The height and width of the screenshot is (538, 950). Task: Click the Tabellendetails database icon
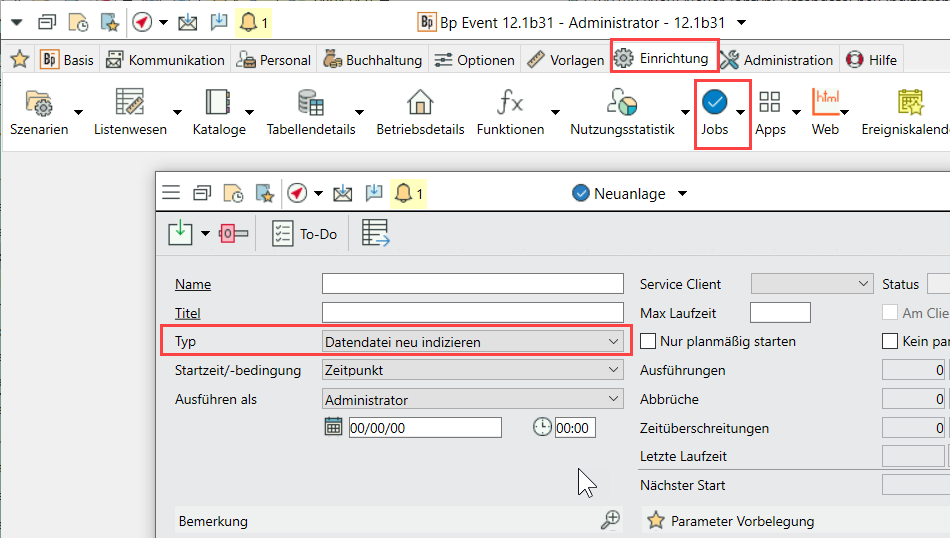tap(310, 102)
